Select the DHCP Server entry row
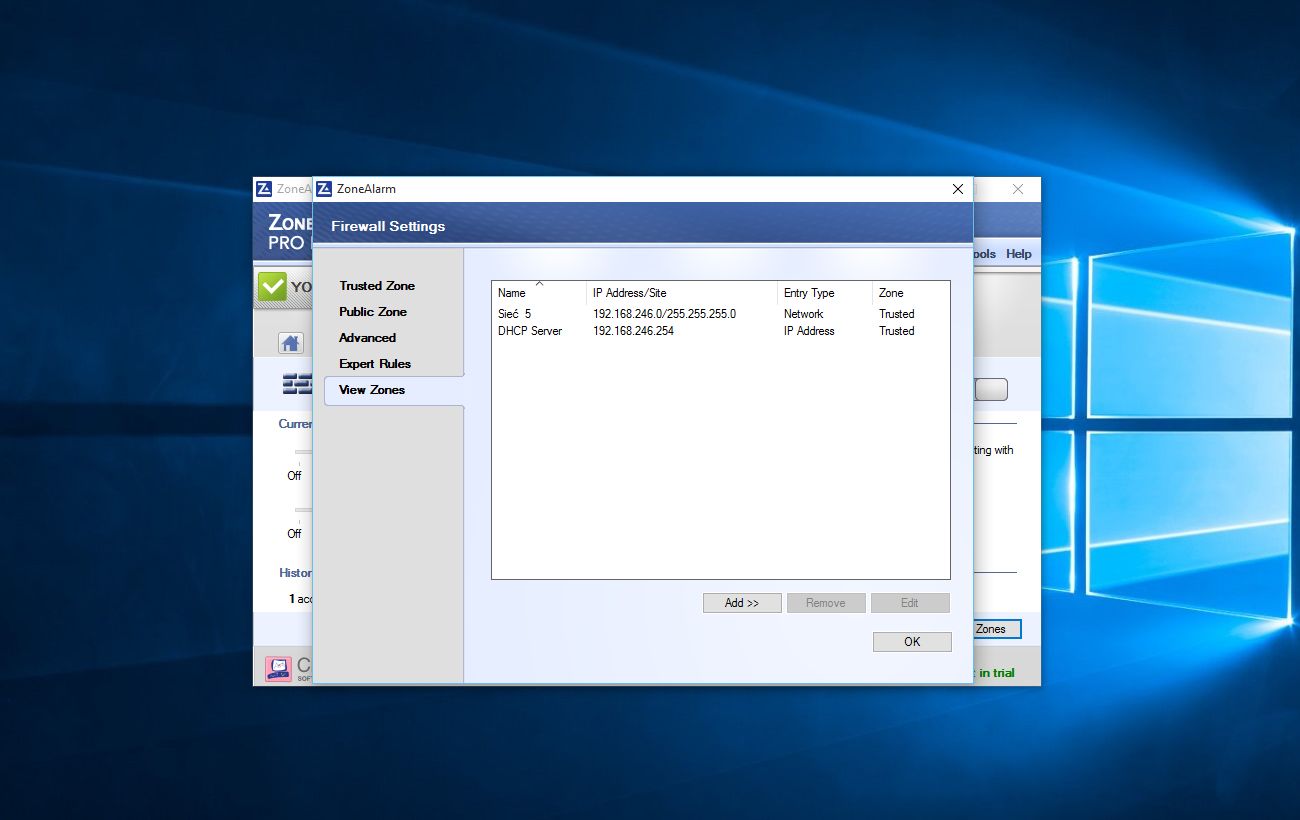The image size is (1300, 820). [720, 331]
